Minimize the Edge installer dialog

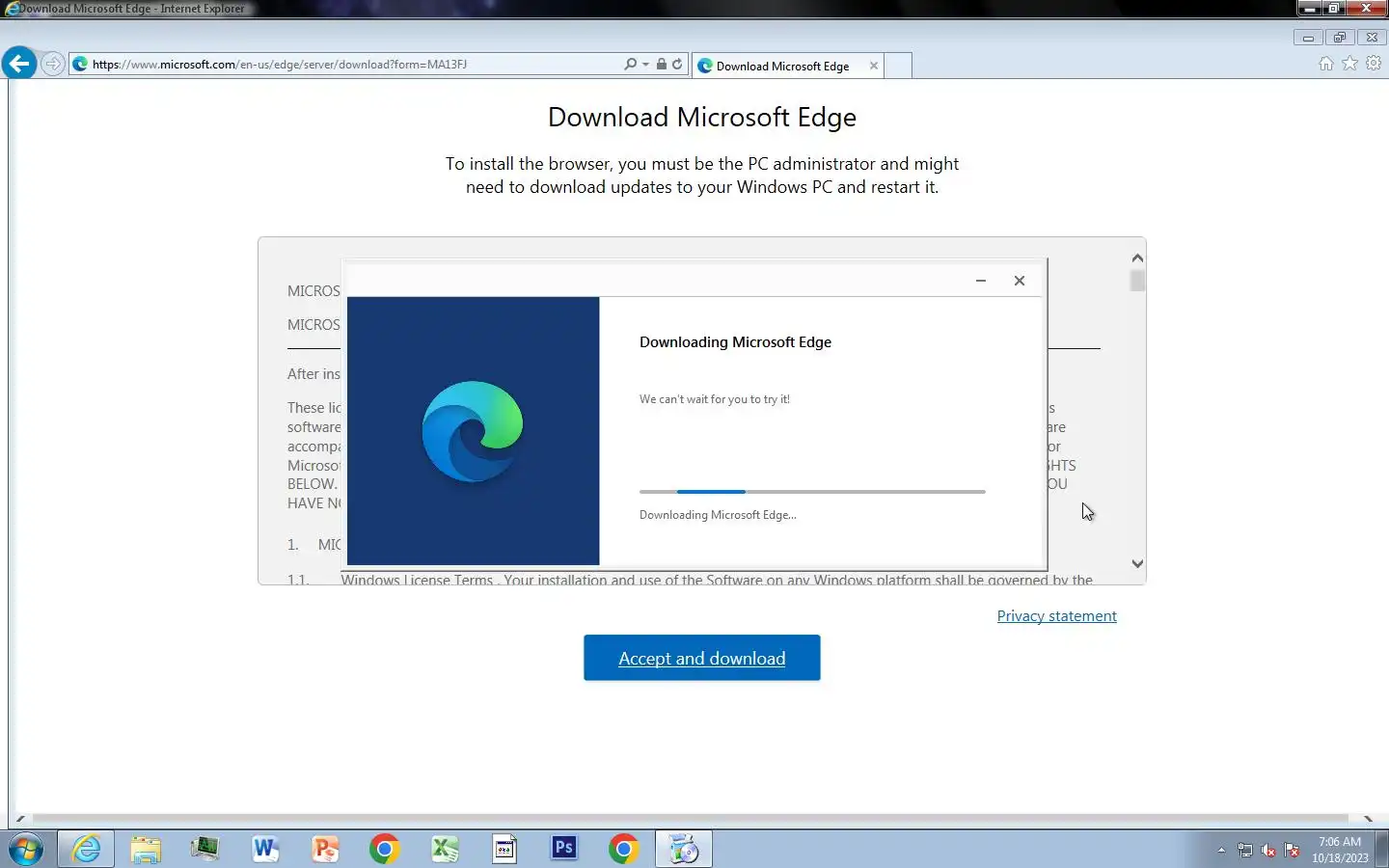[981, 281]
